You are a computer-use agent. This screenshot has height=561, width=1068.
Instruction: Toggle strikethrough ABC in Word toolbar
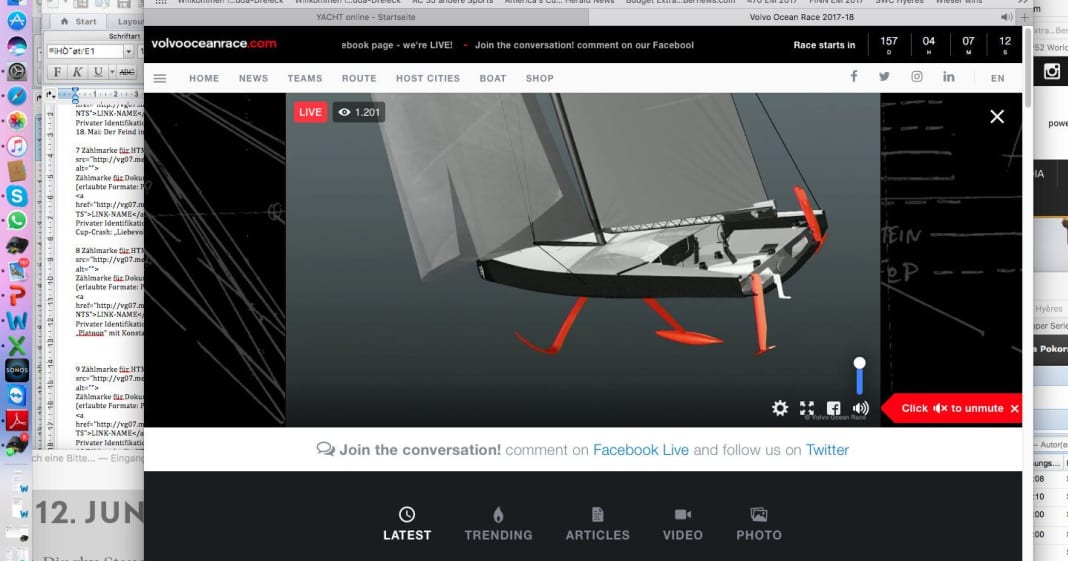coord(127,71)
